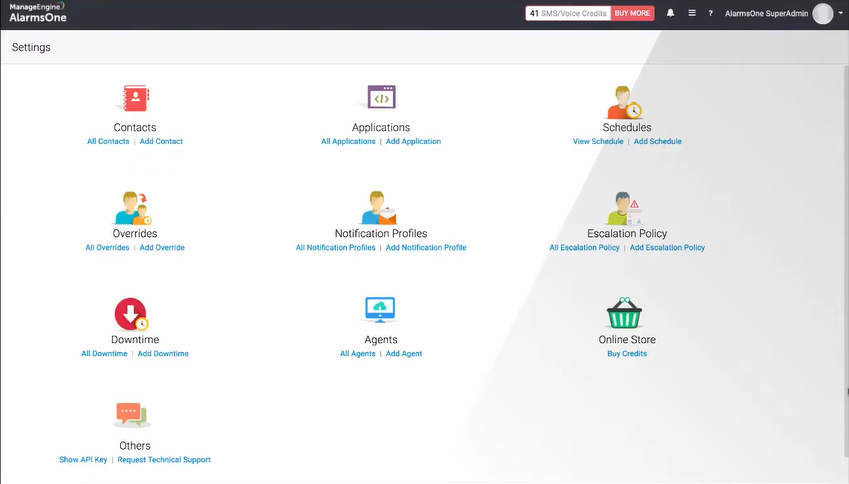This screenshot has width=849, height=484.
Task: Open the All Agents link
Action: click(x=357, y=354)
